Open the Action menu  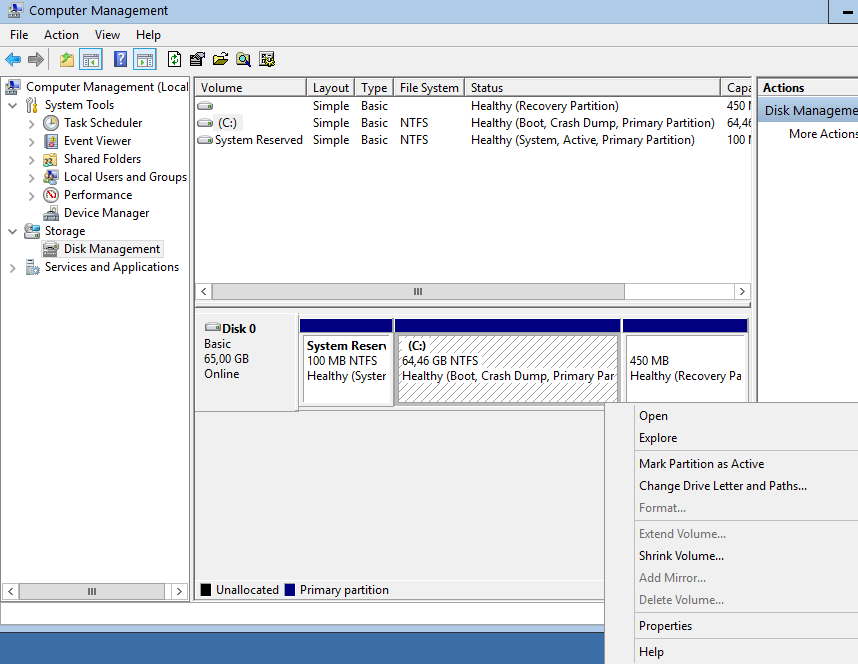tap(61, 35)
